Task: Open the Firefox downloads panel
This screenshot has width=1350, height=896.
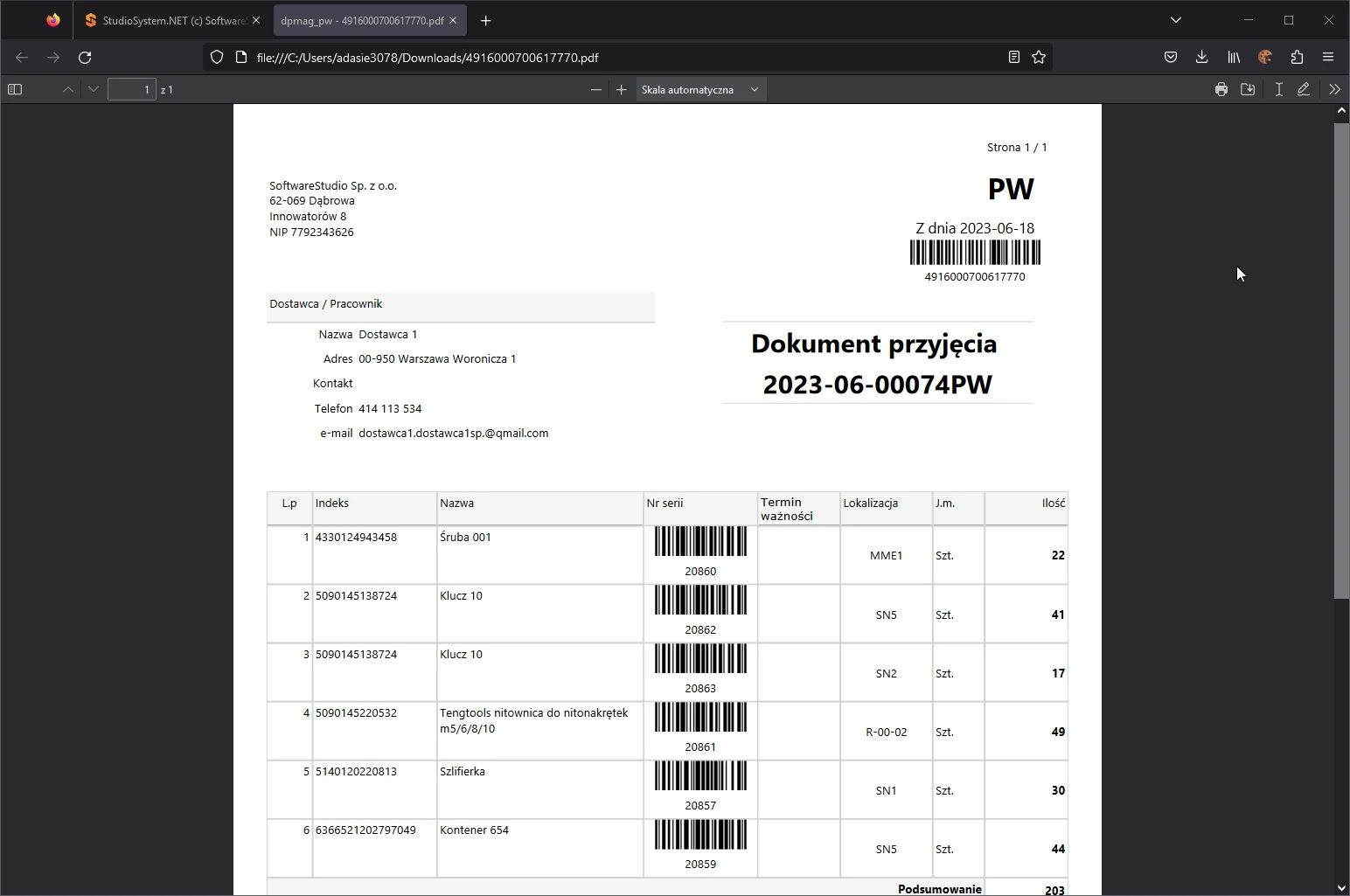Action: click(1201, 57)
